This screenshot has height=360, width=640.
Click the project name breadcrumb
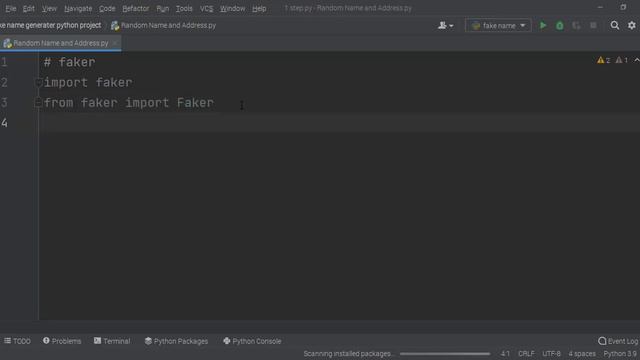click(50, 25)
